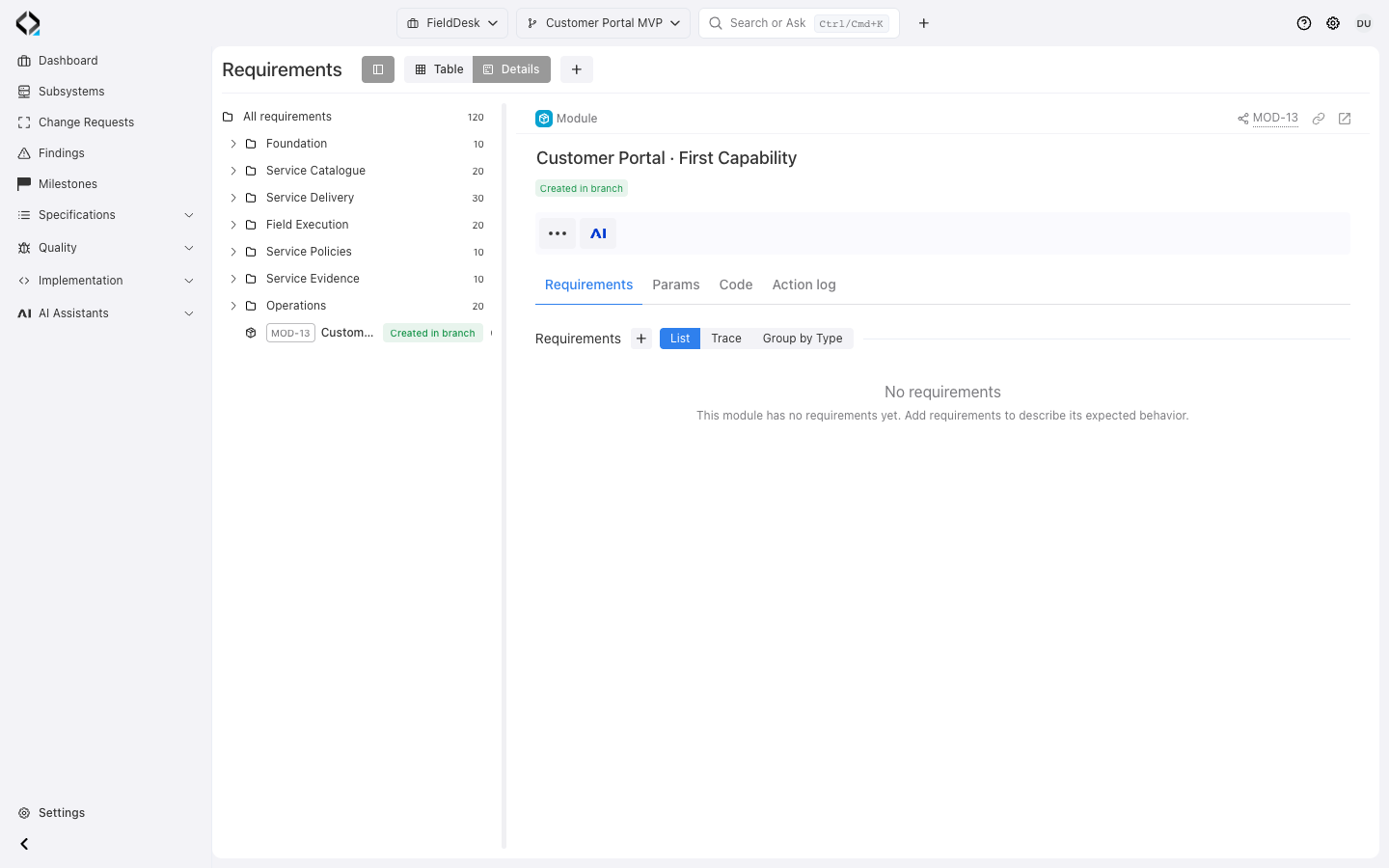Screen dimensions: 1389x868
Task: Select the List display mode
Action: coord(680,339)
